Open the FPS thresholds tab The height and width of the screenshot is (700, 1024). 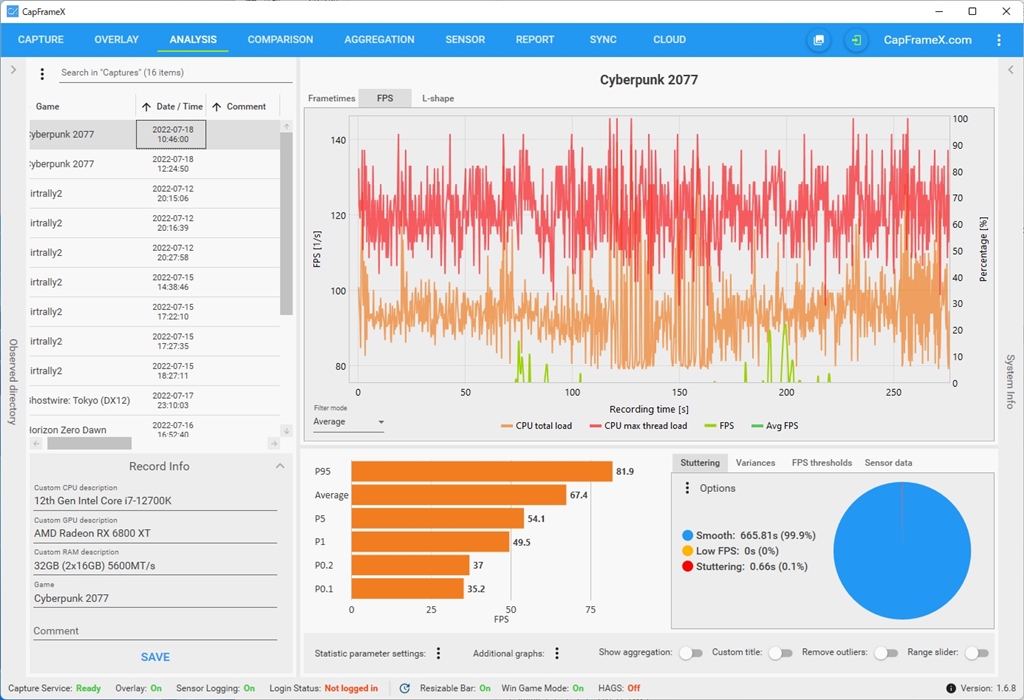[x=822, y=462]
